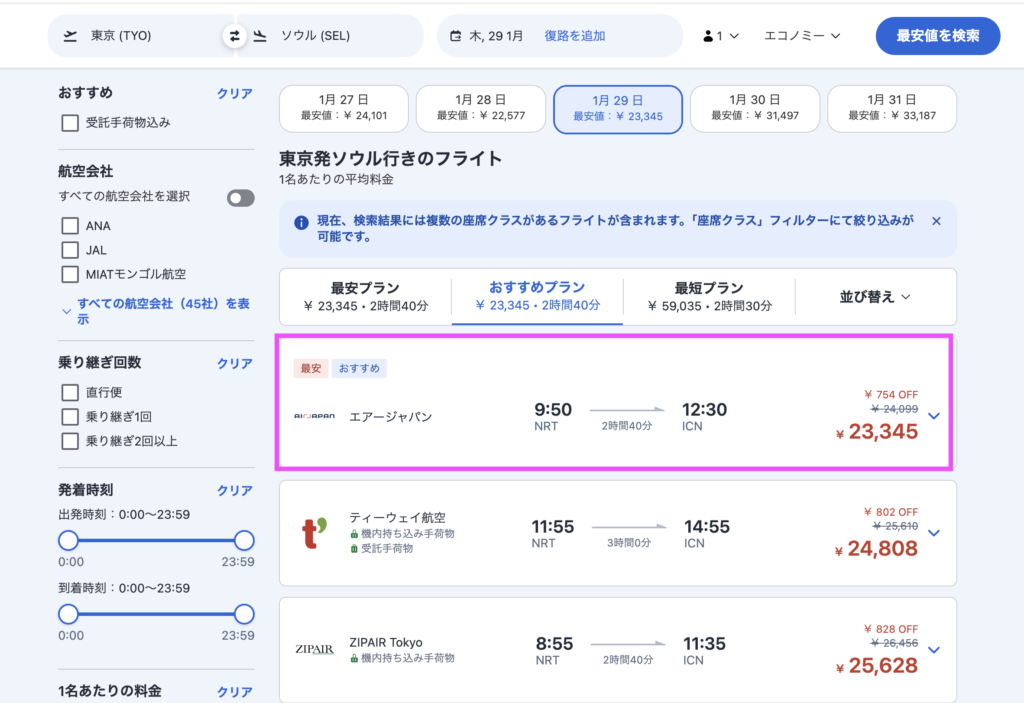Click the 最安値を検索 search button
Screen dimensions: 1024x703
[938, 35]
